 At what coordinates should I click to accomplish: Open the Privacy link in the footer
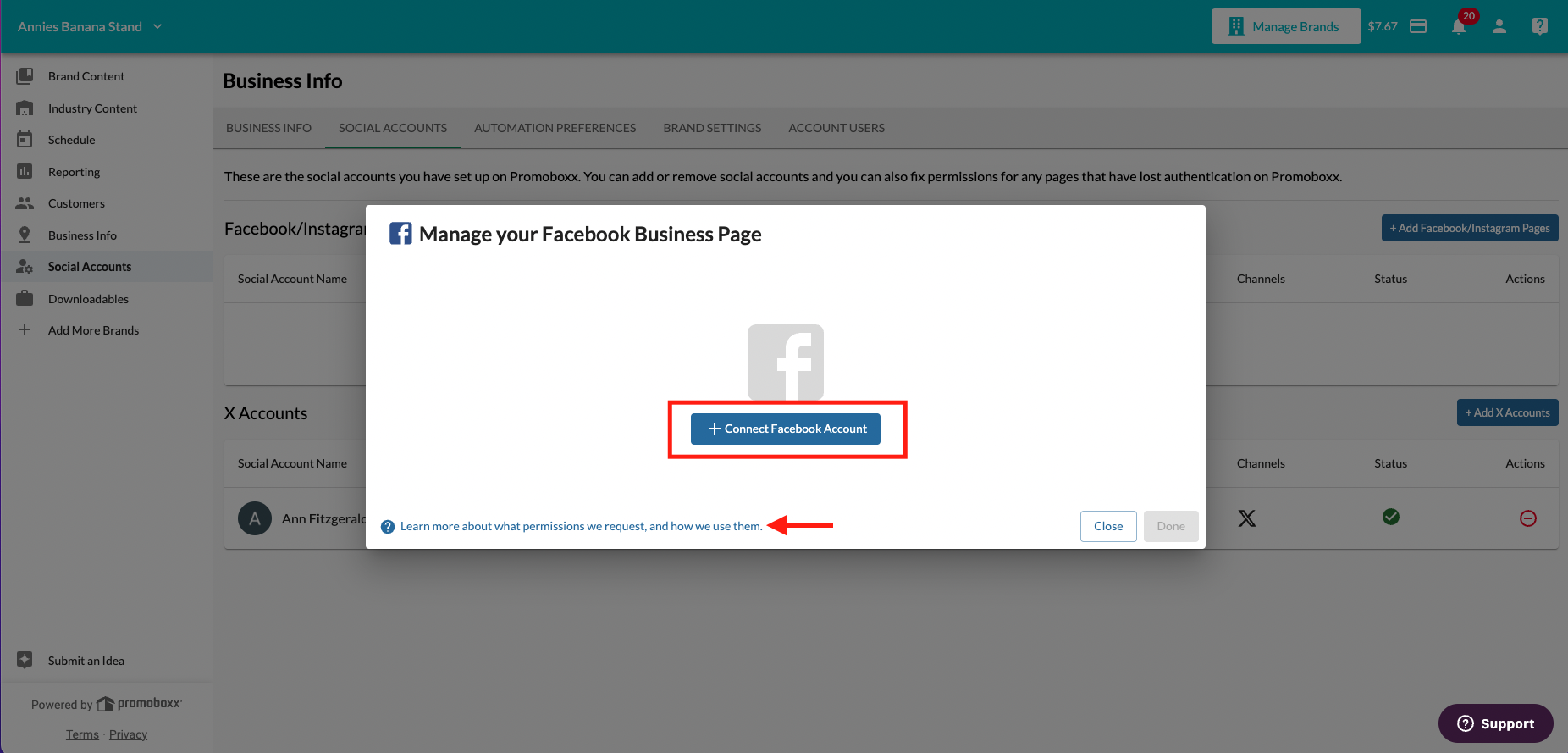tap(128, 734)
